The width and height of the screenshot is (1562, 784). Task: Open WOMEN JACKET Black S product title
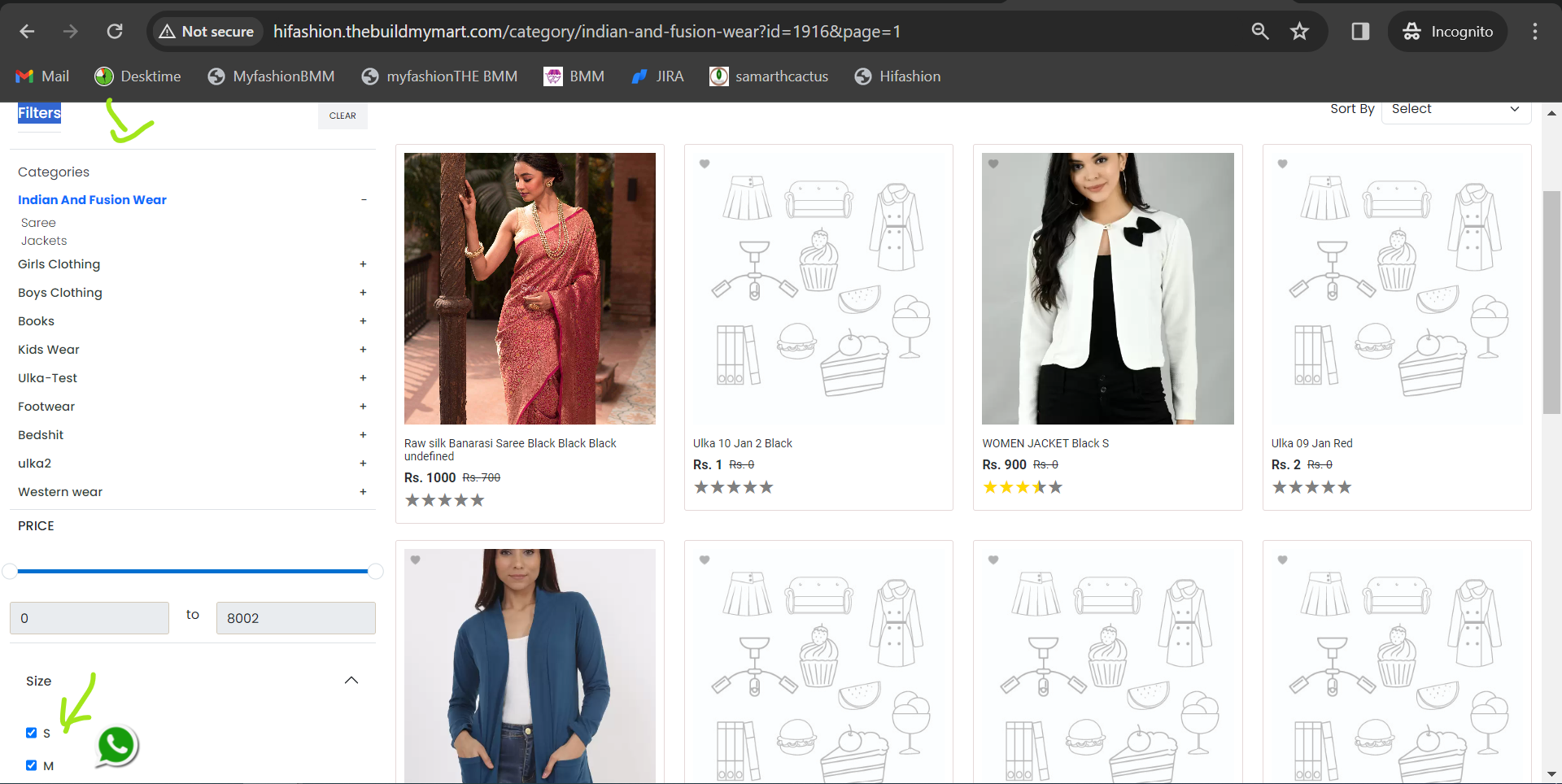pyautogui.click(x=1045, y=443)
